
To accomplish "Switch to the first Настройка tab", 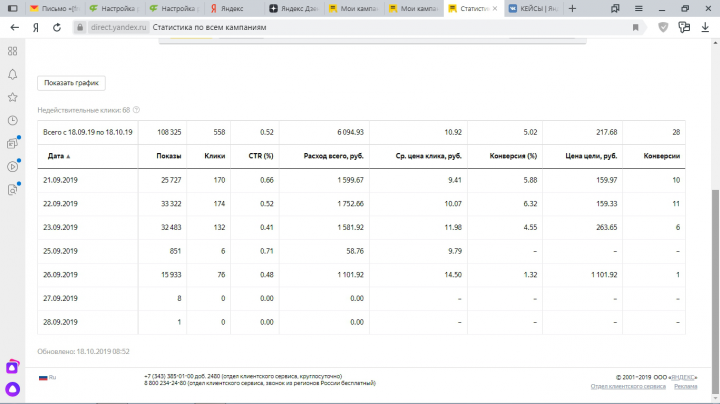I will 115,8.
